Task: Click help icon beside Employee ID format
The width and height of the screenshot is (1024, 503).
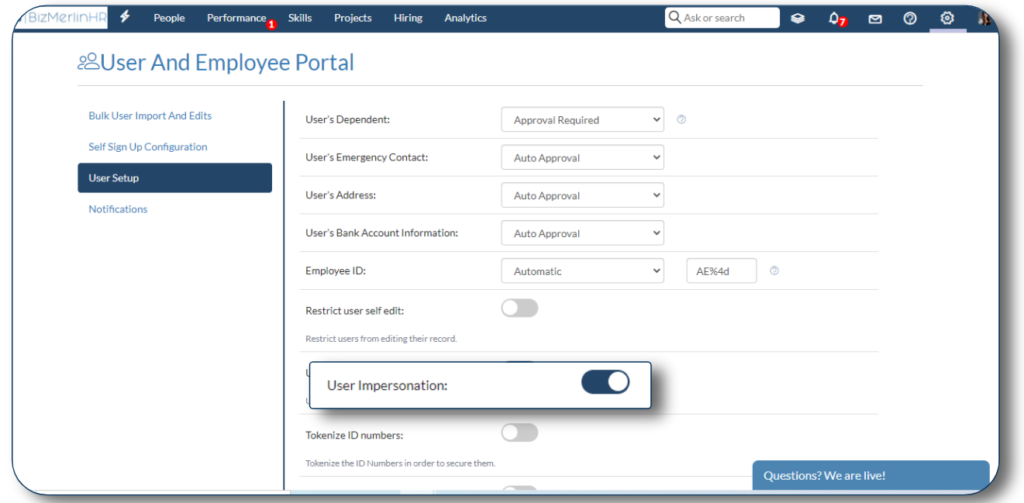Action: [774, 270]
